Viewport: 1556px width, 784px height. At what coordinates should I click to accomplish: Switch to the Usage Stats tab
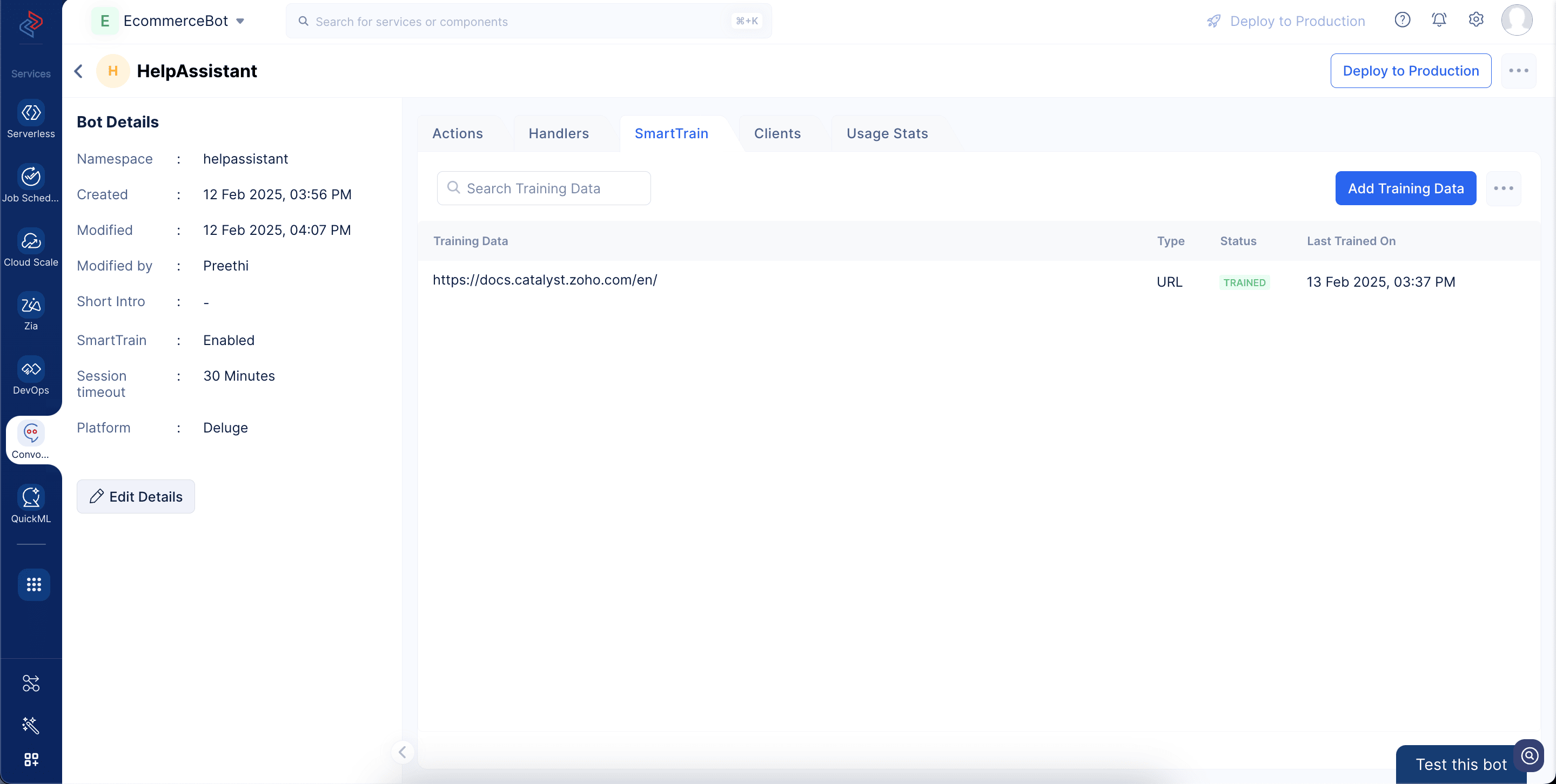[x=887, y=133]
